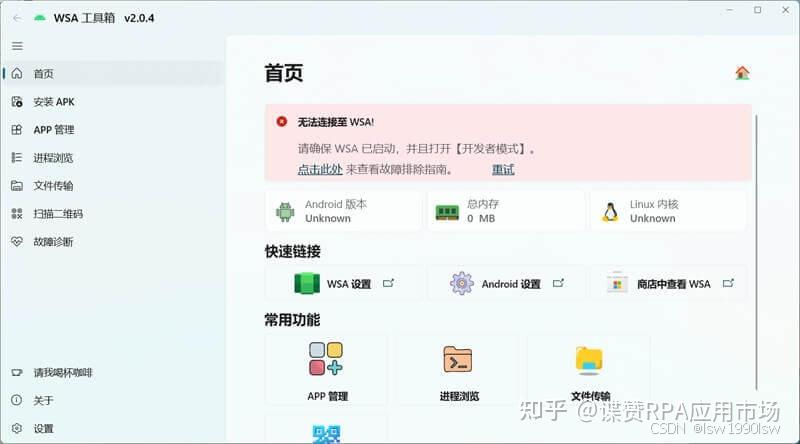The width and height of the screenshot is (800, 444).
Task: Click the 设置 gear icon in sidebar
Action: [x=17, y=428]
